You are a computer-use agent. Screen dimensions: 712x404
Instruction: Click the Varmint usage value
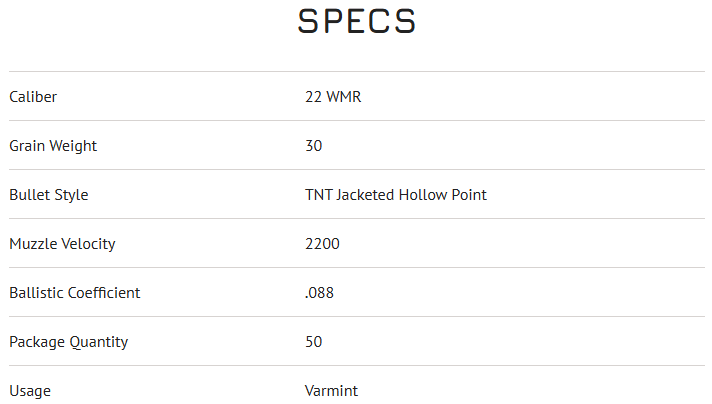point(331,391)
